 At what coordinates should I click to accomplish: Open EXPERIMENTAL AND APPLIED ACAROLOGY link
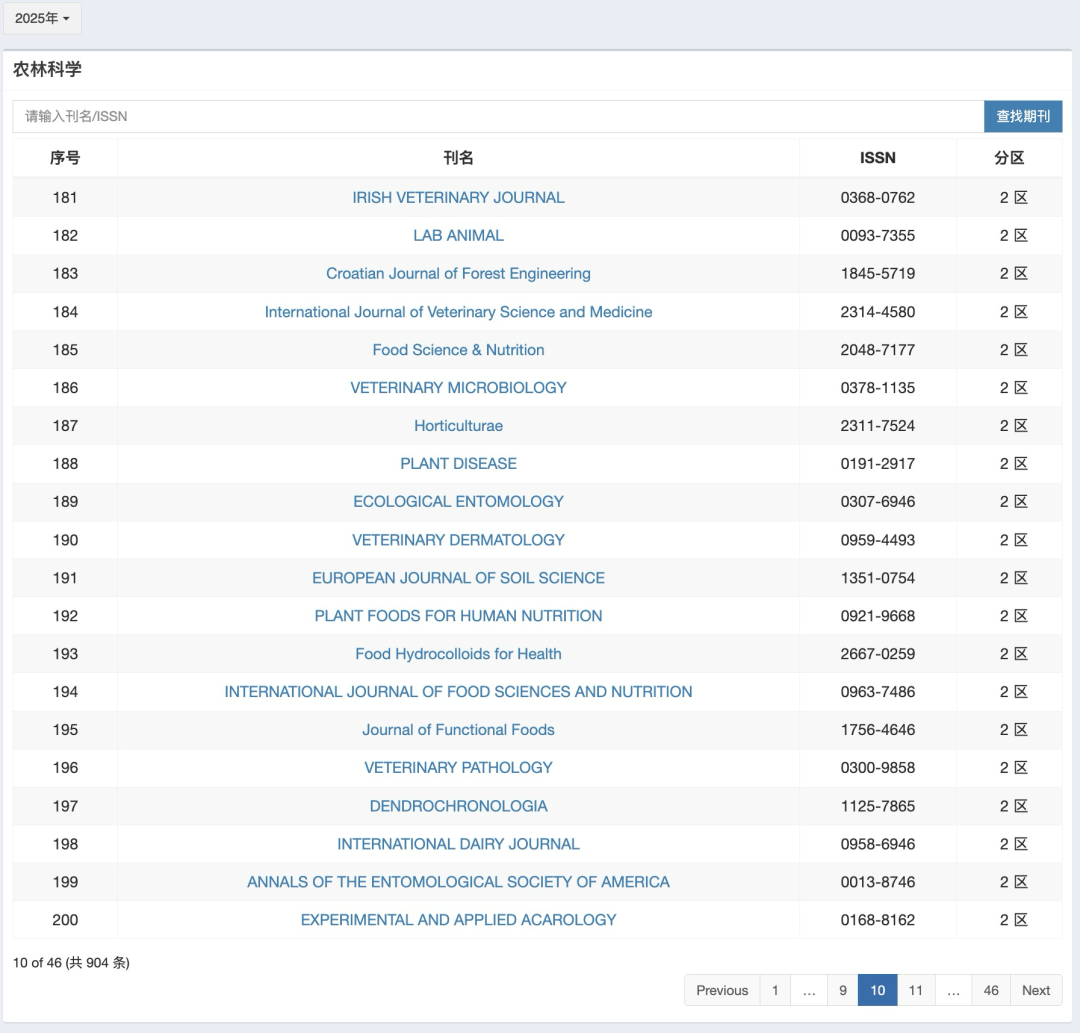coord(458,919)
